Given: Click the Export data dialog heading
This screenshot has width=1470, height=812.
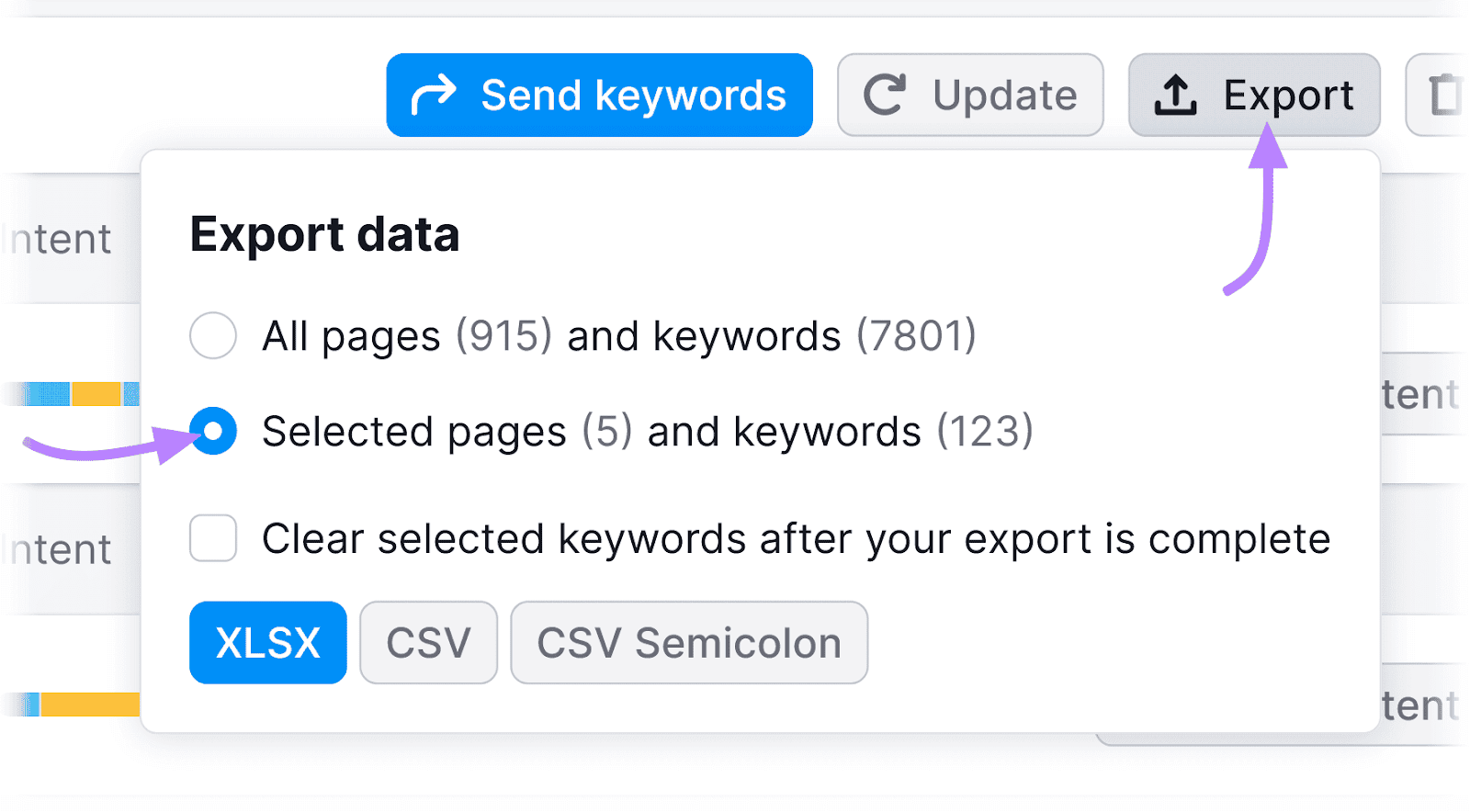Looking at the screenshot, I should [x=323, y=234].
